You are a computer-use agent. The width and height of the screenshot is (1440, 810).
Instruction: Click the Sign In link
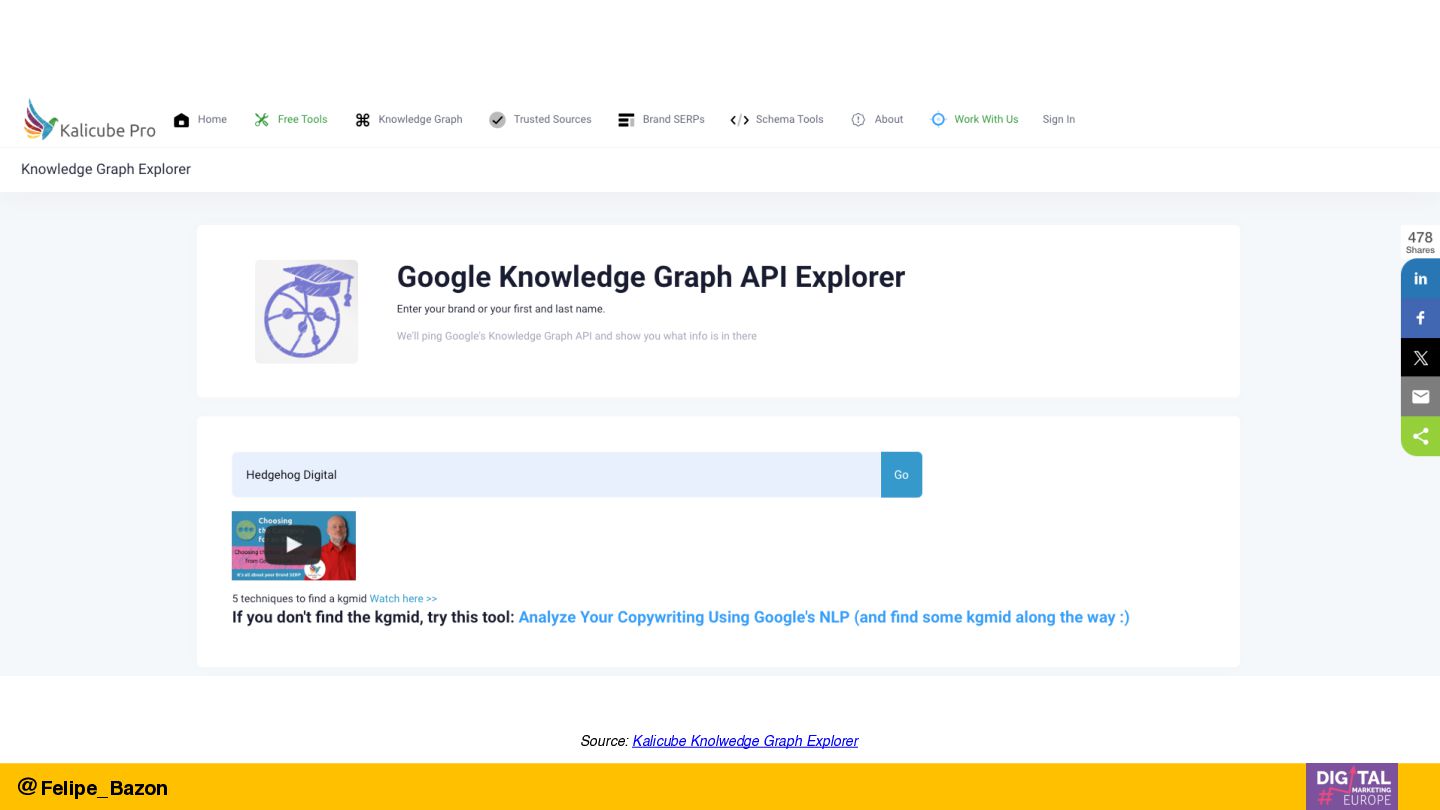[1058, 119]
